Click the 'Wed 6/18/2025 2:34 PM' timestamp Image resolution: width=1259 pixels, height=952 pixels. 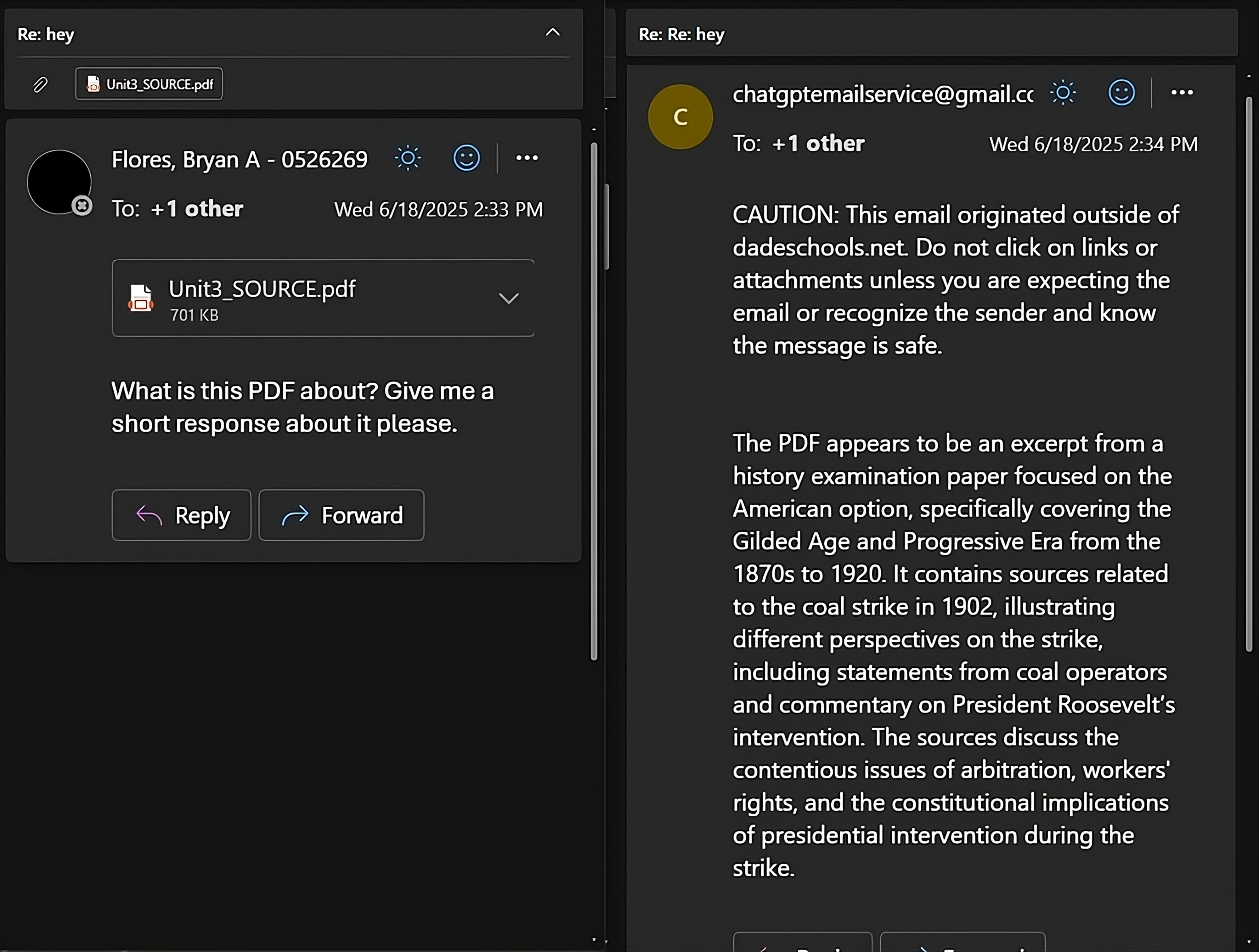click(1093, 144)
